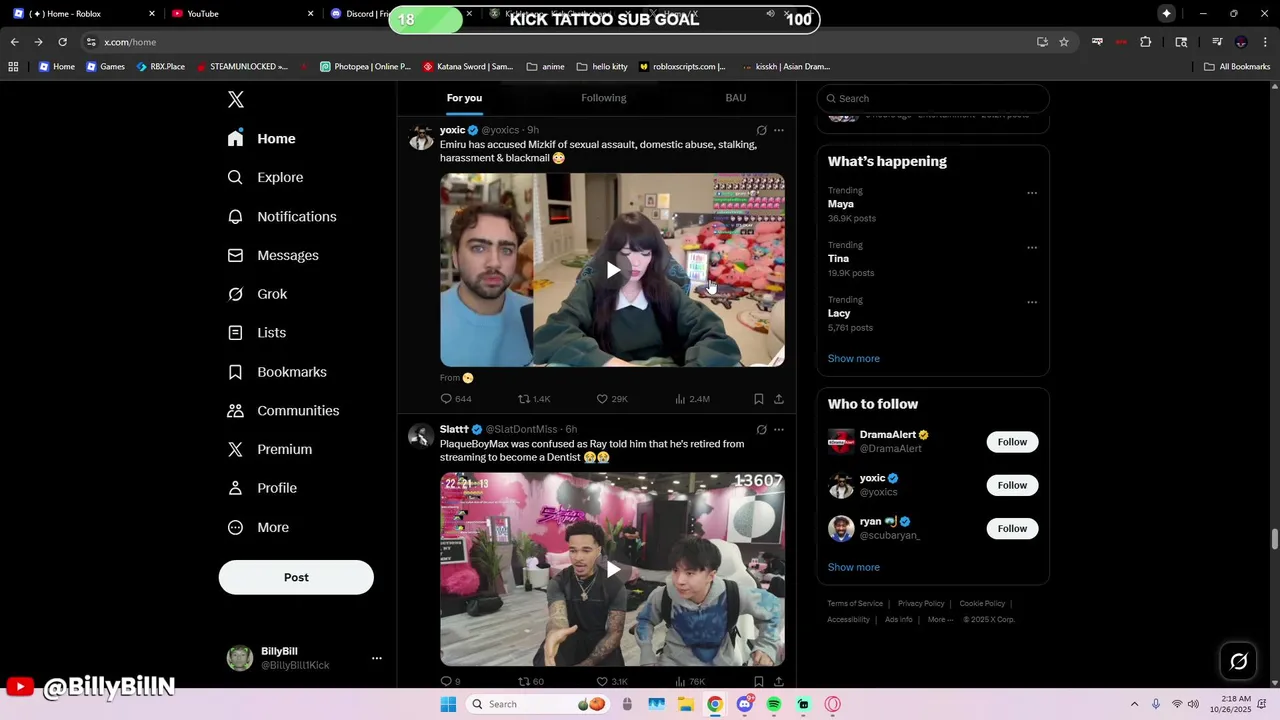Play the PlaqueBoyMax Ray video
The height and width of the screenshot is (720, 1280).
pyautogui.click(x=613, y=569)
